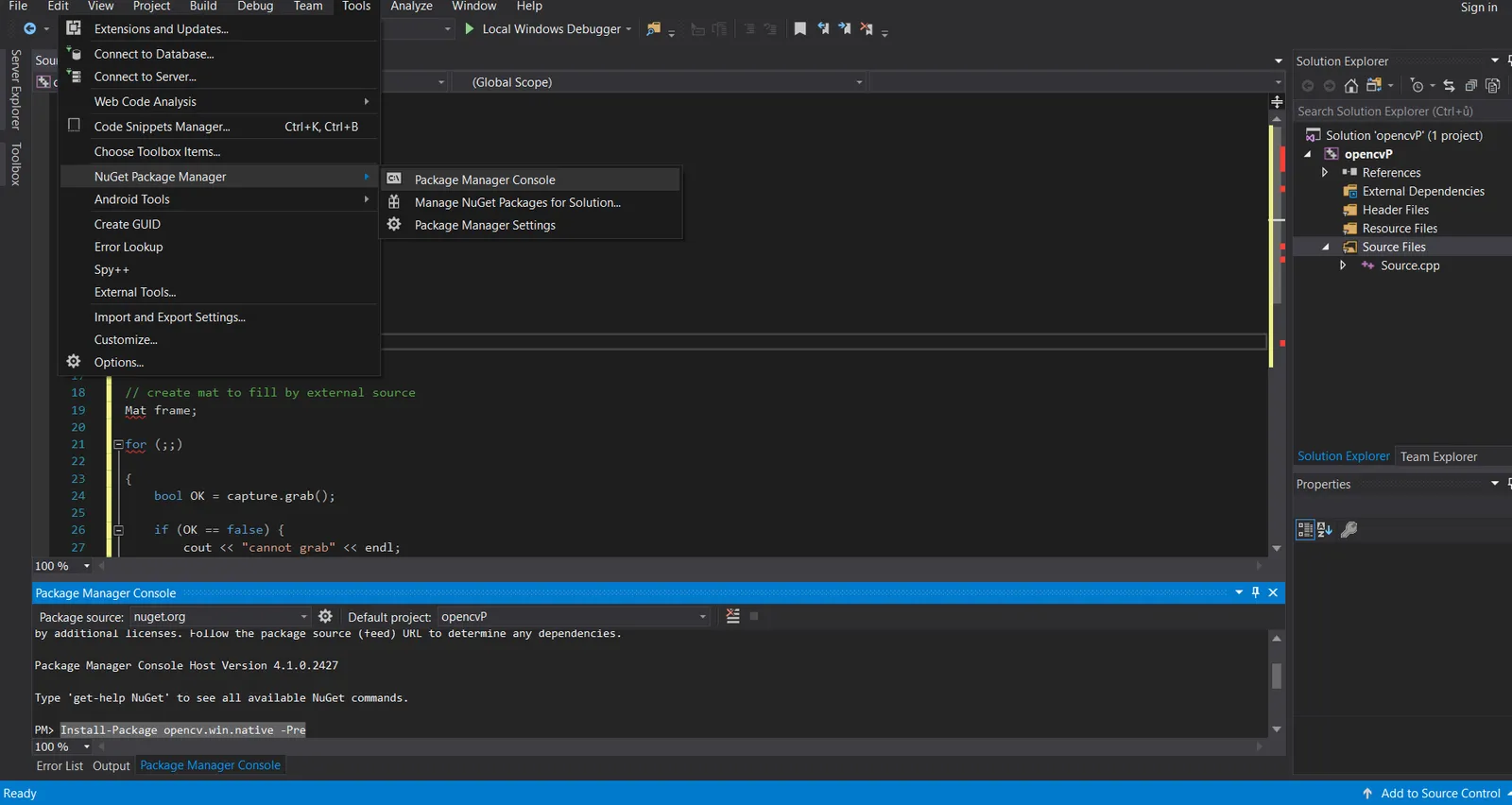The width and height of the screenshot is (1512, 805).
Task: Show All Files icon in Solution Explorer
Action: [1493, 86]
